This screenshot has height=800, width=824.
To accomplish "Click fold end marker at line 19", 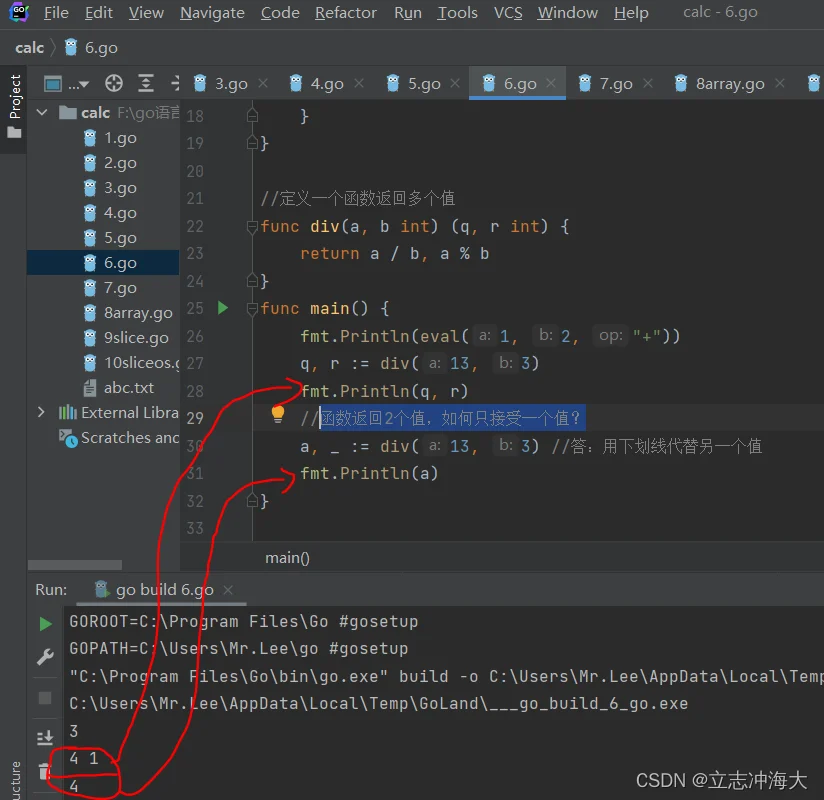I will coord(252,142).
